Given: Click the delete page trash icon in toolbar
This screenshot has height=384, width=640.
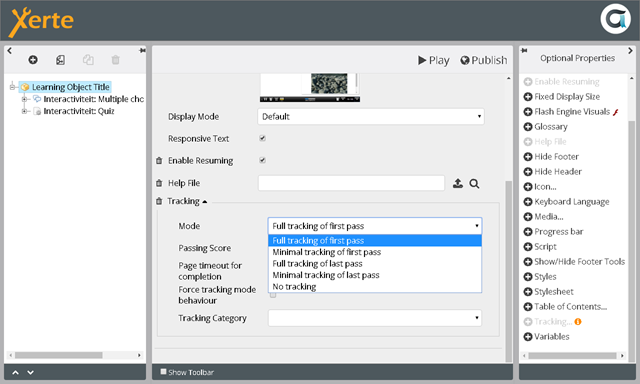Looking at the screenshot, I should click(x=116, y=60).
